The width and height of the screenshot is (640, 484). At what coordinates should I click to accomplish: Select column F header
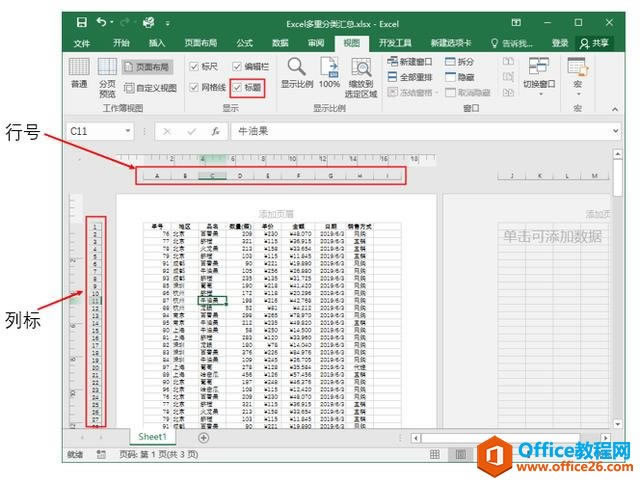[298, 176]
